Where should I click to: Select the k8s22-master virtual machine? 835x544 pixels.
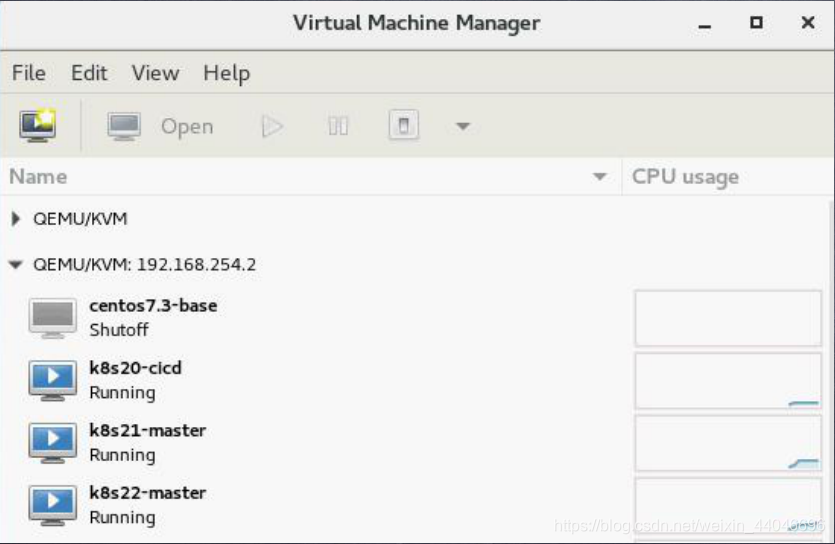(x=148, y=493)
